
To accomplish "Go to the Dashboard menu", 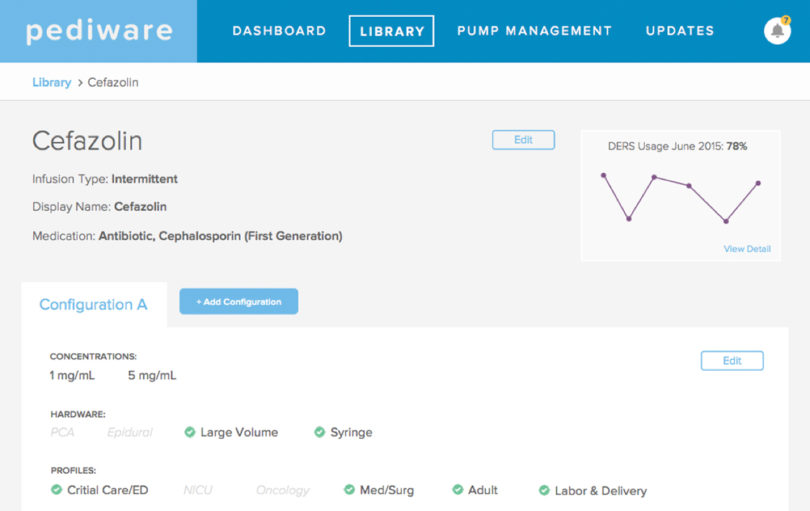I will pyautogui.click(x=279, y=31).
